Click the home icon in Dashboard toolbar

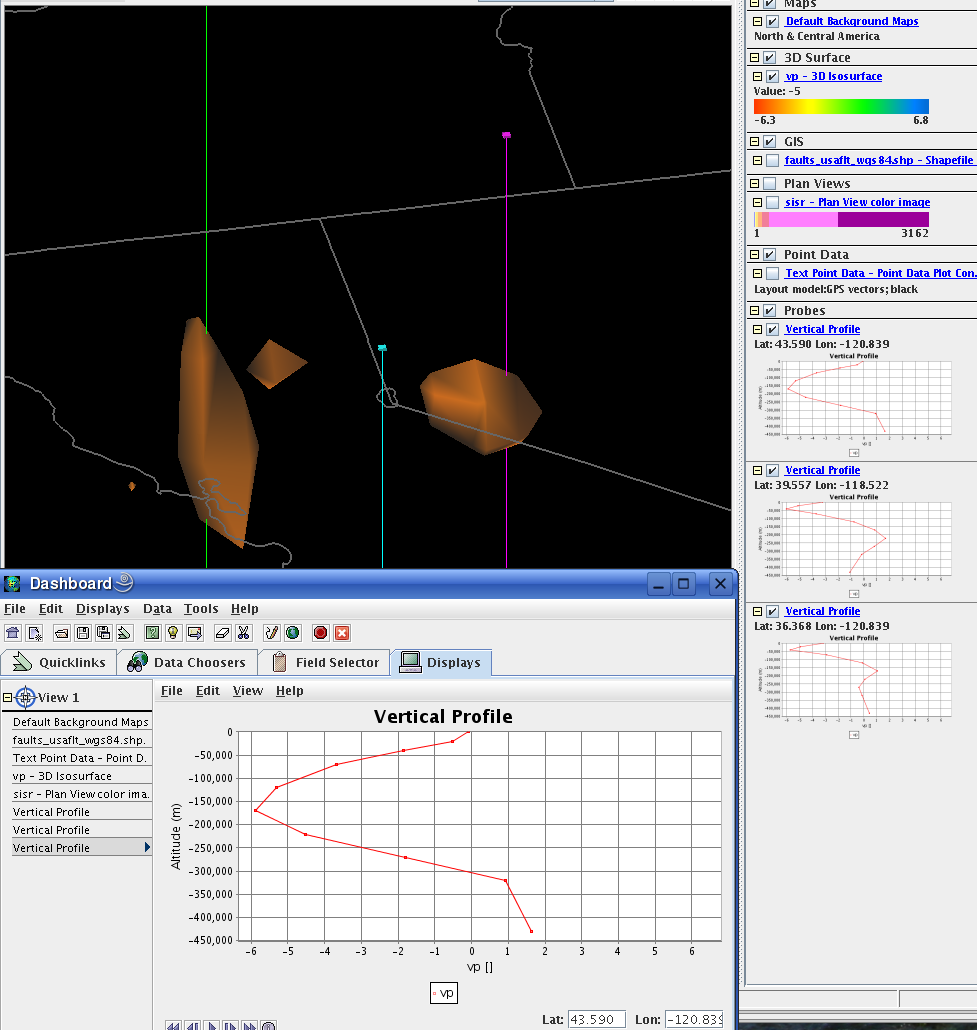point(12,632)
